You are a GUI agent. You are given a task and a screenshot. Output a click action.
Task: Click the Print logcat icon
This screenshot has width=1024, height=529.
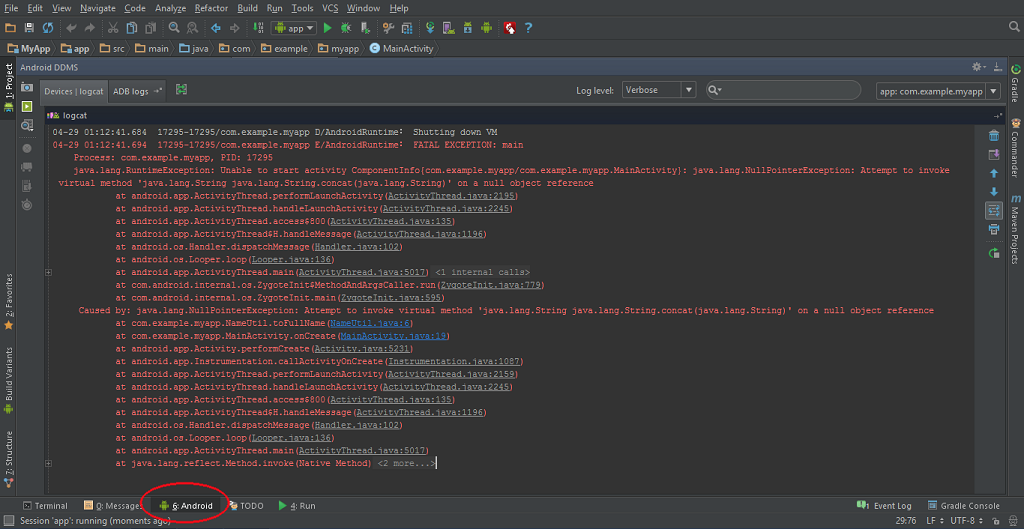993,230
